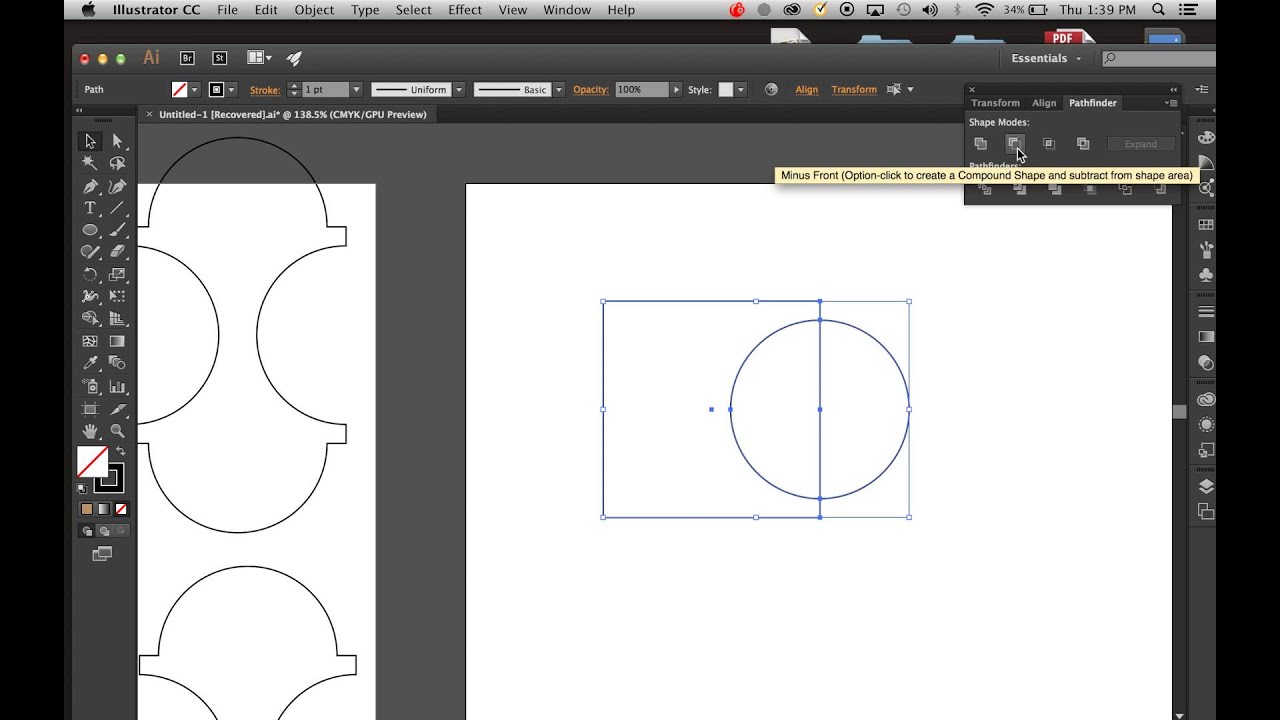The image size is (1280, 720).
Task: Open the Window menu
Action: pyautogui.click(x=567, y=10)
